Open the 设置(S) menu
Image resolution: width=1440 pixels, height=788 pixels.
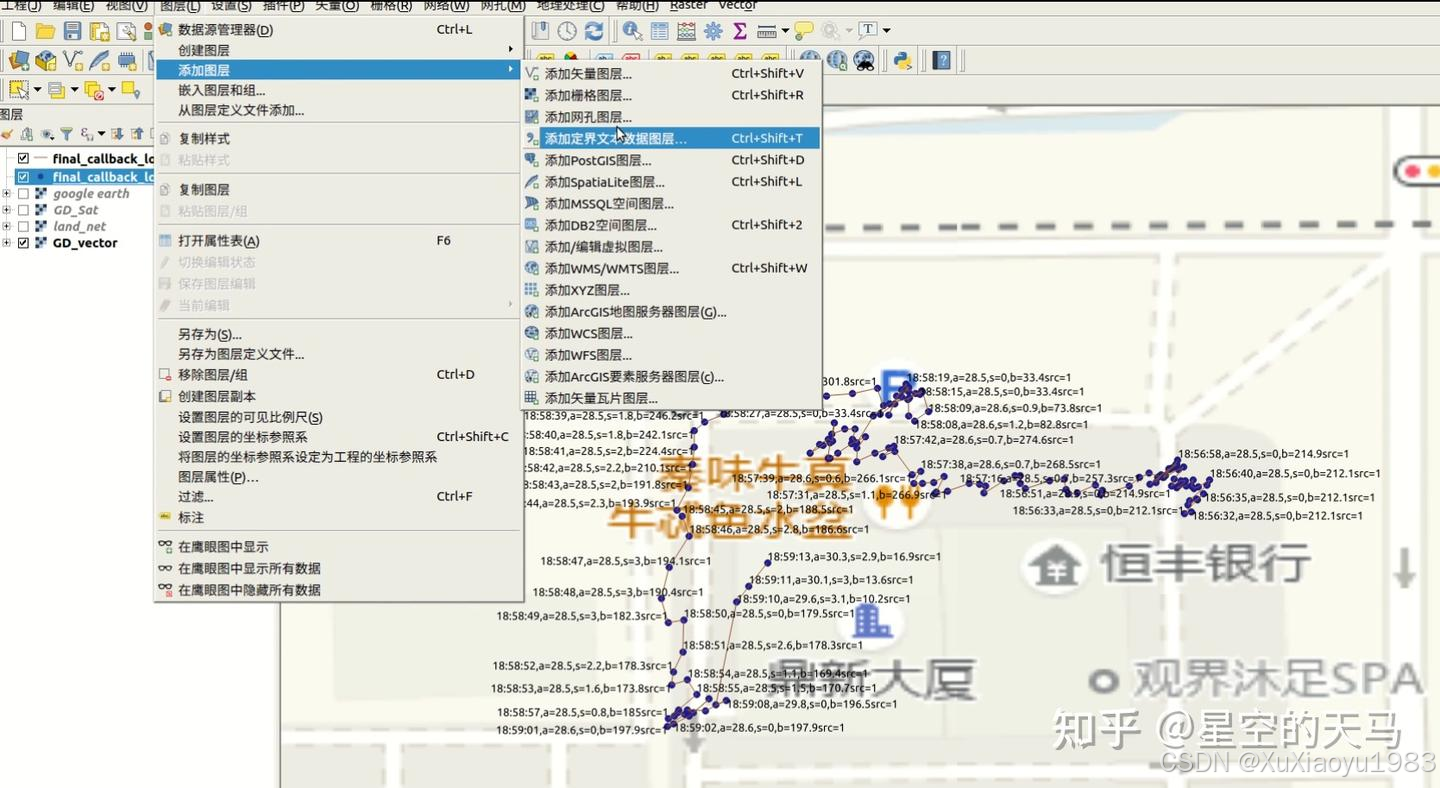[x=231, y=6]
